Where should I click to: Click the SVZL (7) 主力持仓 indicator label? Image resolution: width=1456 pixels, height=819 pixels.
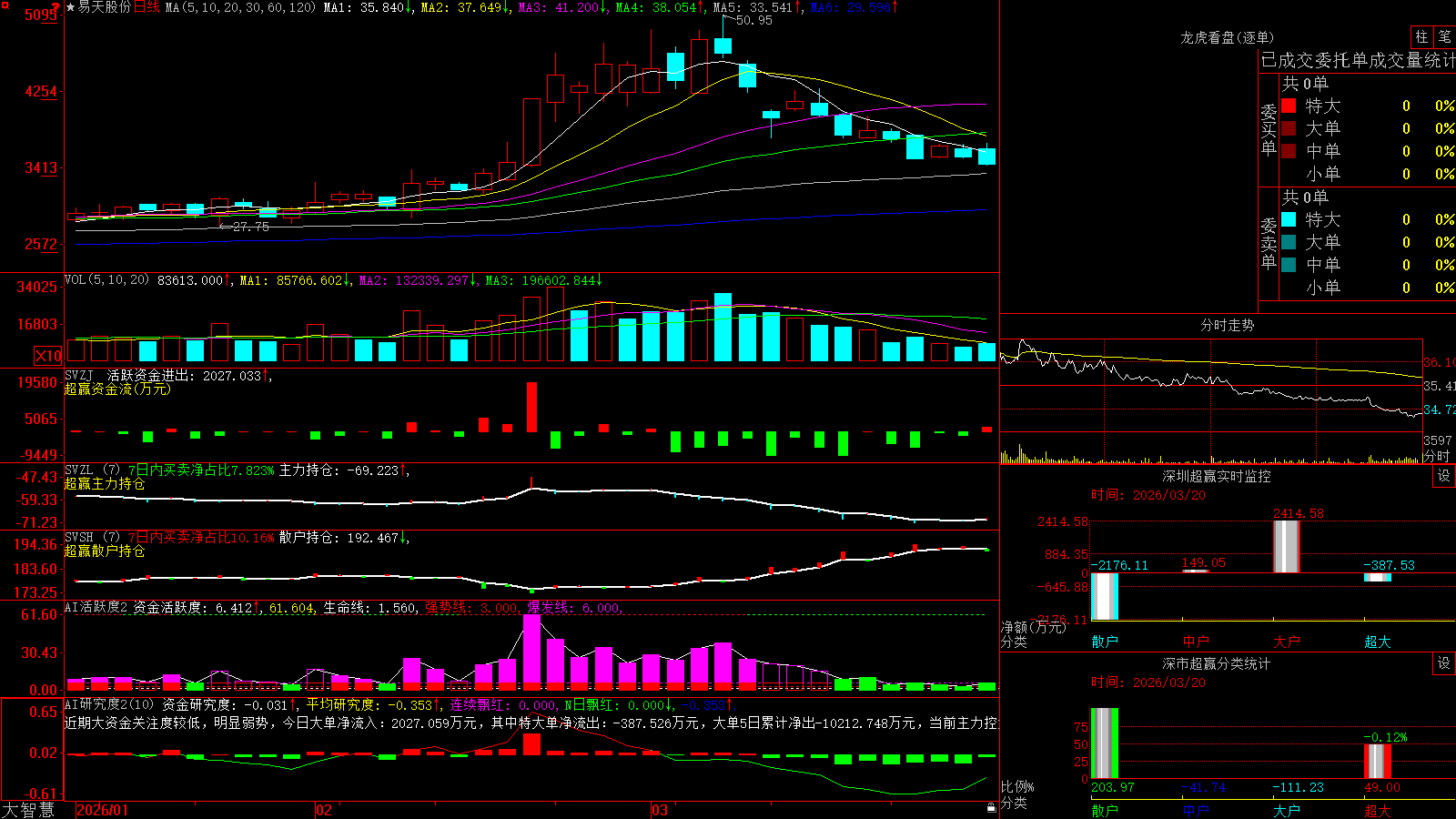point(92,470)
